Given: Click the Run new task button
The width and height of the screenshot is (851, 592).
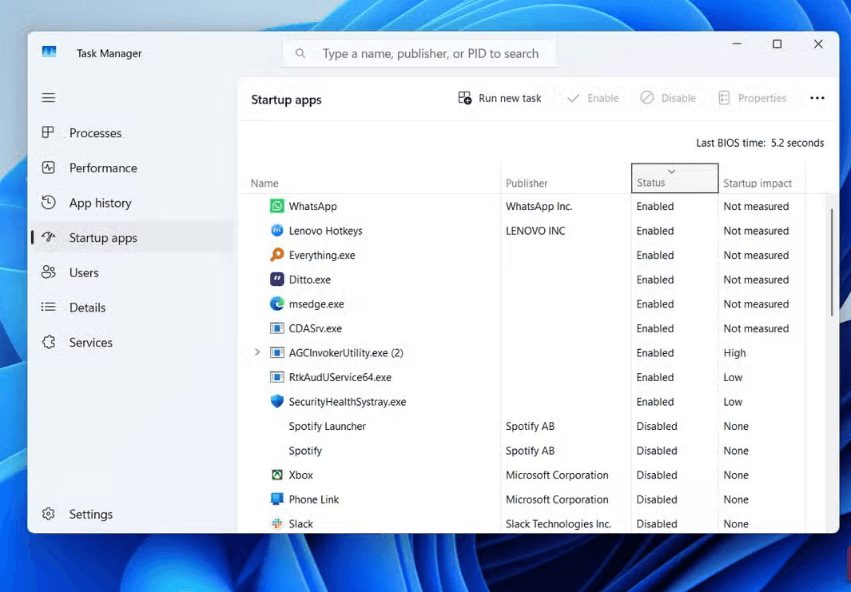Looking at the screenshot, I should (x=500, y=98).
